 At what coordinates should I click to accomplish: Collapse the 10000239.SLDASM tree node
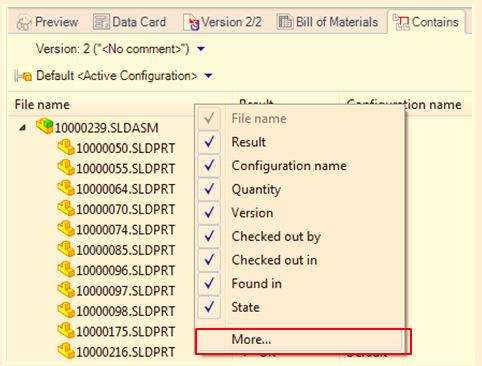pyautogui.click(x=23, y=128)
